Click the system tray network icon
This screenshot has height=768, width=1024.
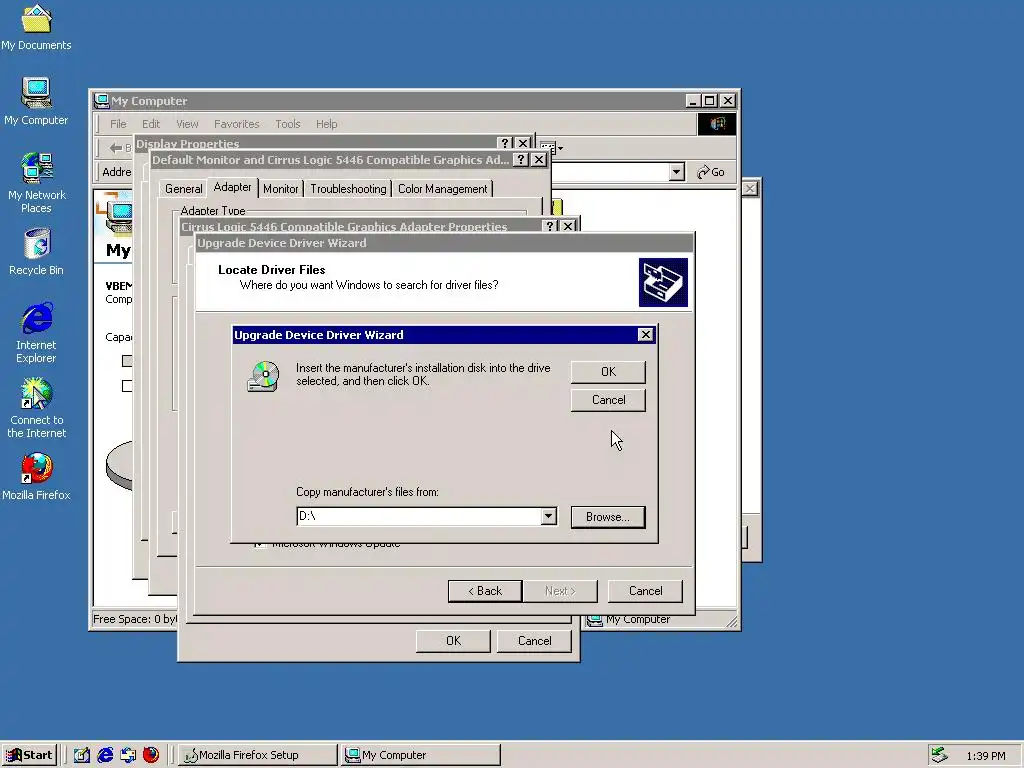click(x=939, y=755)
